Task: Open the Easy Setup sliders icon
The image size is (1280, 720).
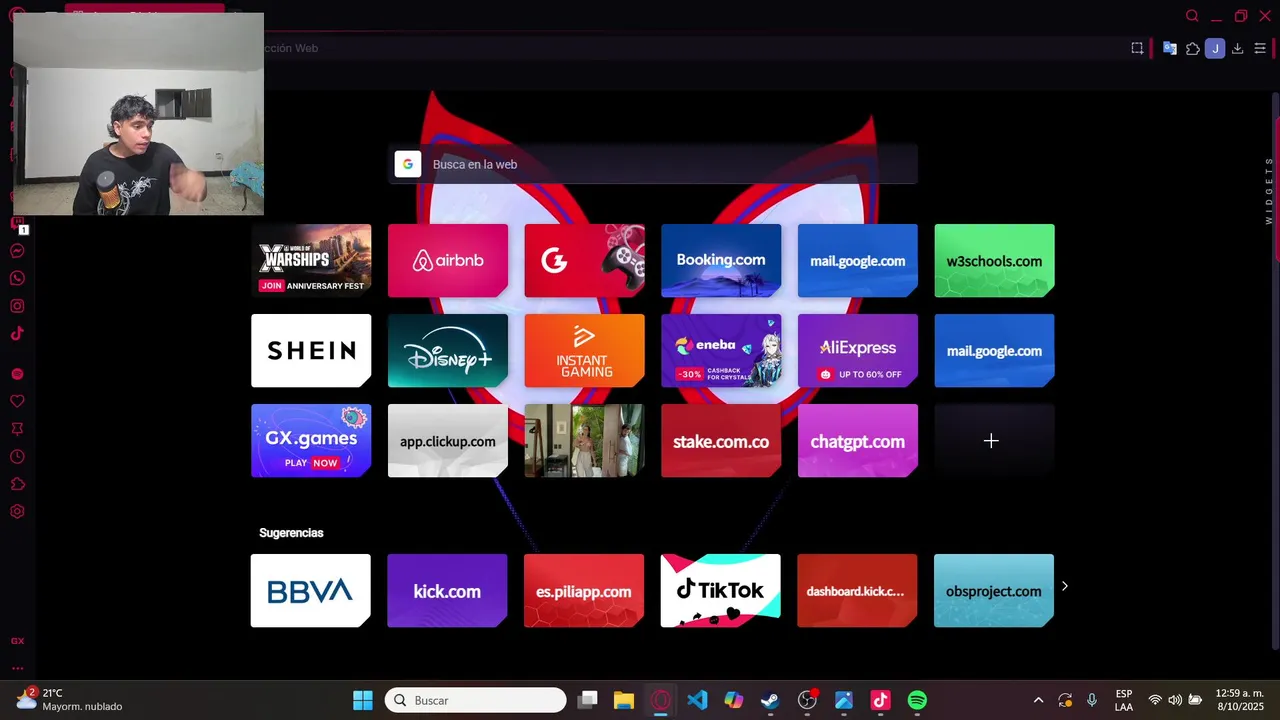Action: tap(1260, 48)
